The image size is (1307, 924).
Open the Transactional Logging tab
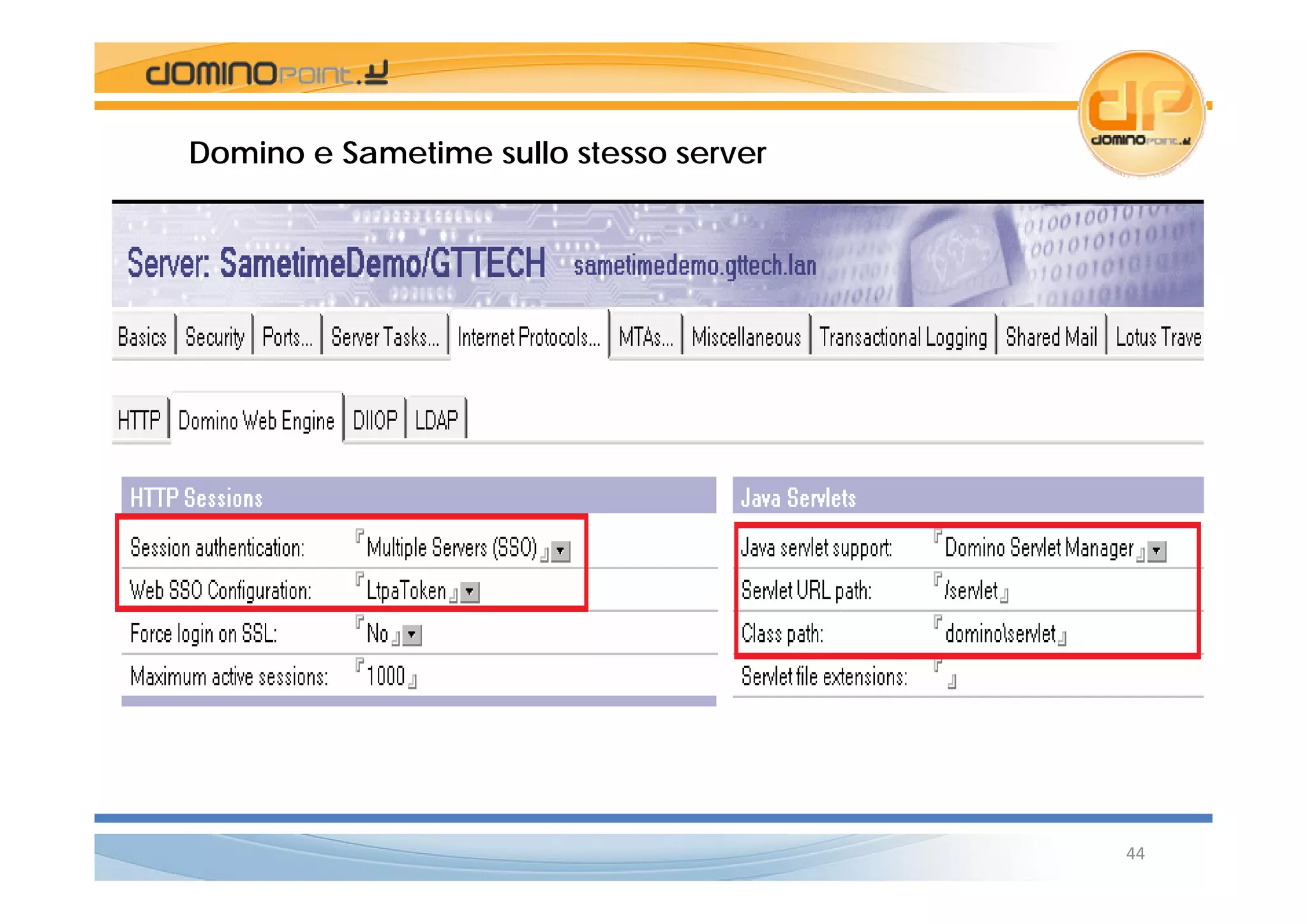coord(903,336)
